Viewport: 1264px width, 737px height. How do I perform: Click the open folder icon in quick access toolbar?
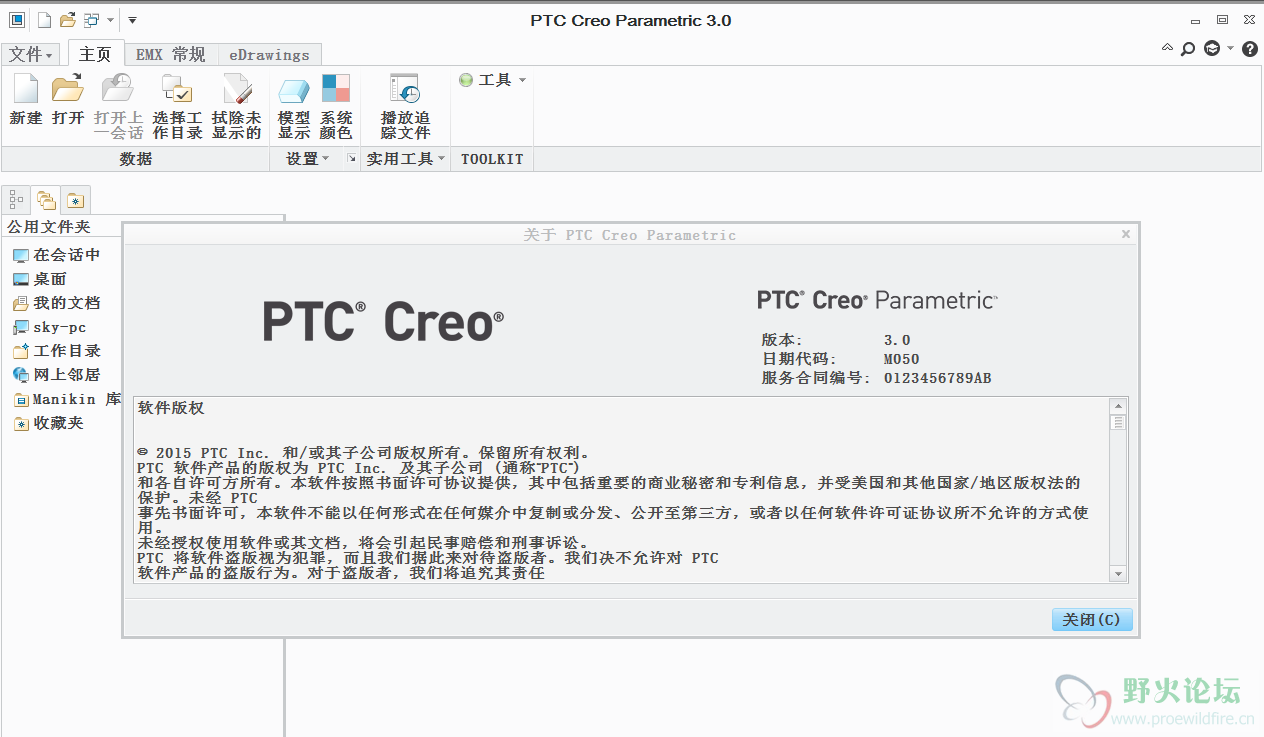pyautogui.click(x=68, y=19)
